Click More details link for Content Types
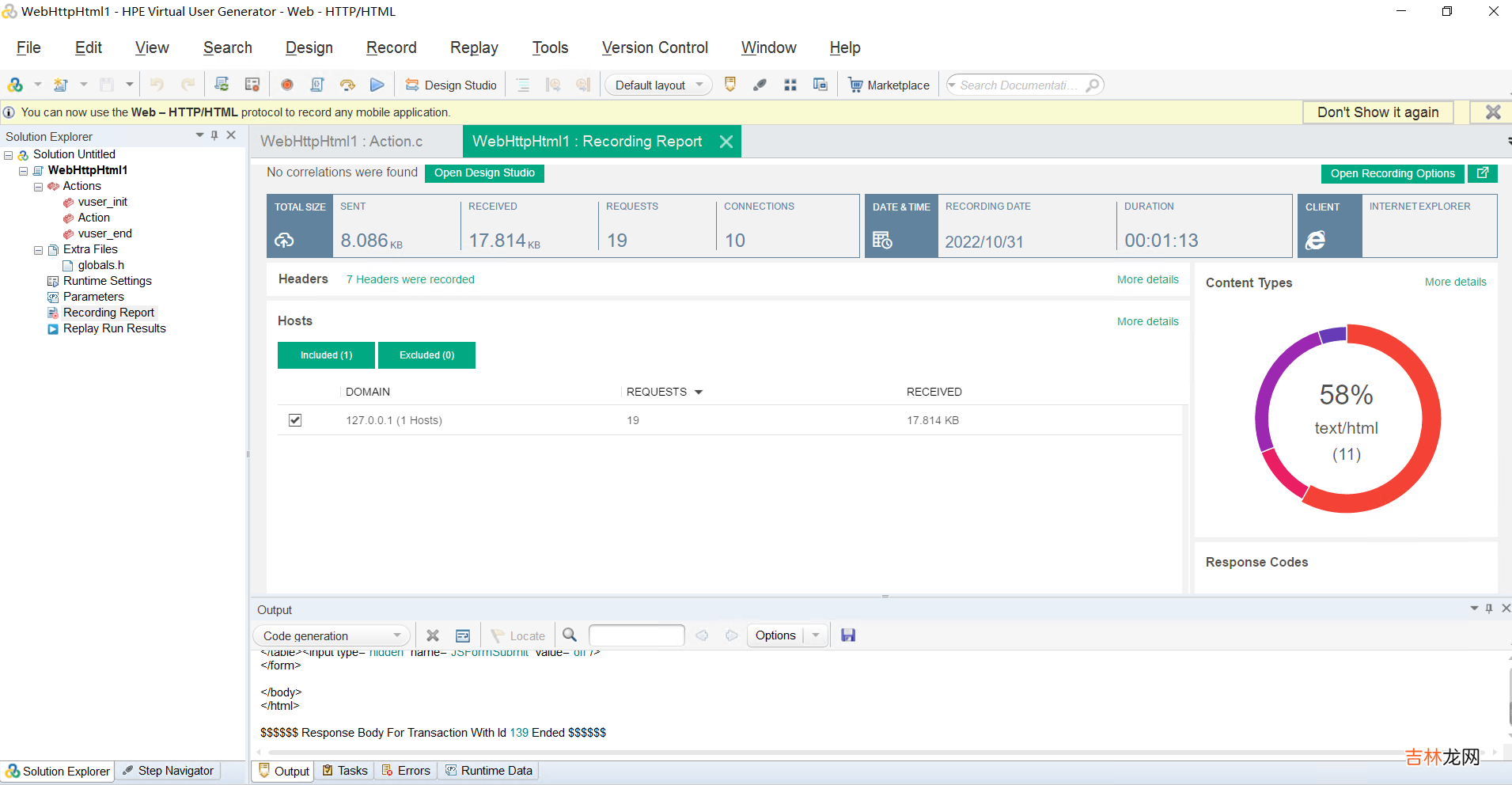Screen dimensions: 1512x785 tap(1455, 282)
